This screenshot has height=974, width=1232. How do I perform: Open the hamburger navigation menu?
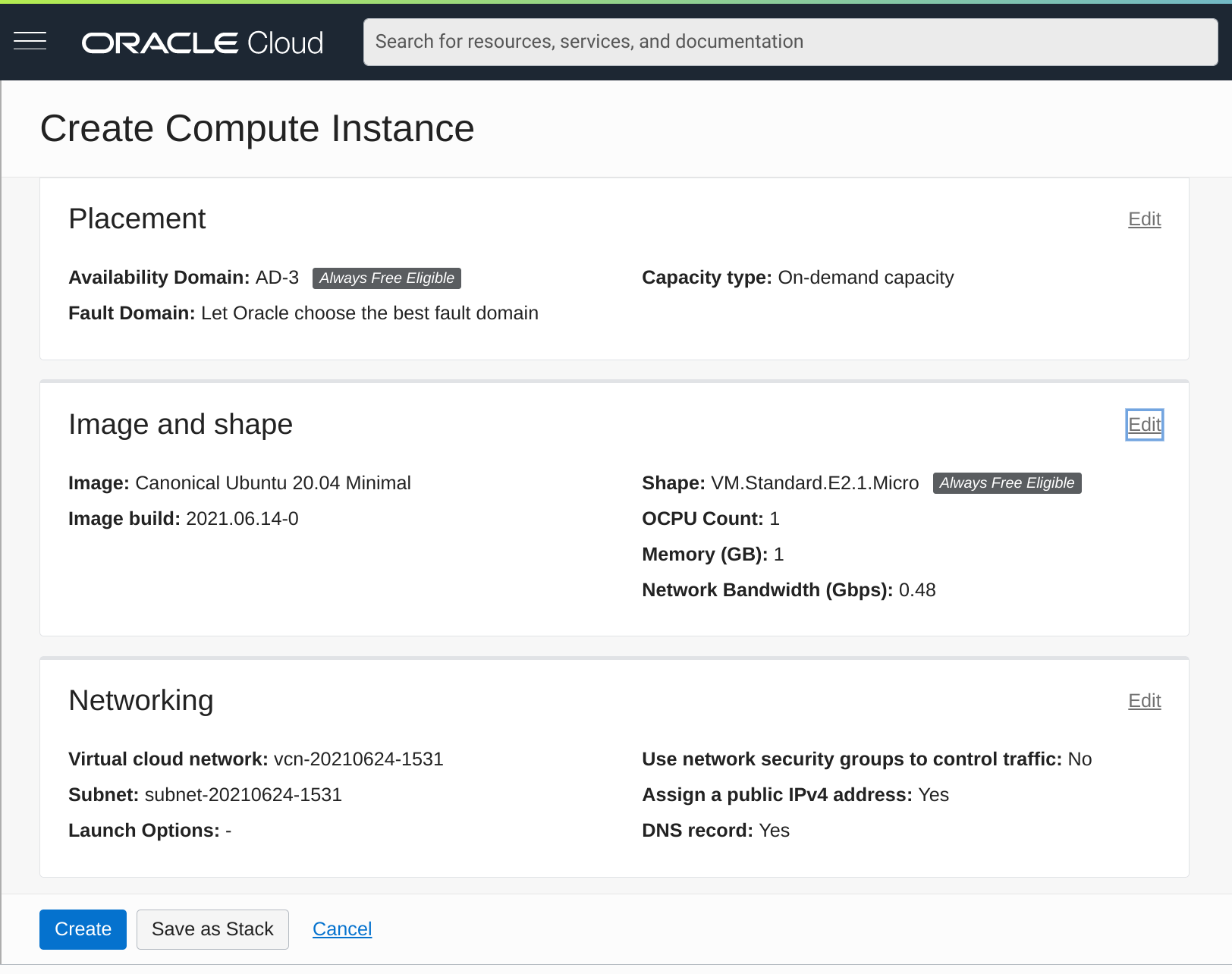30,41
